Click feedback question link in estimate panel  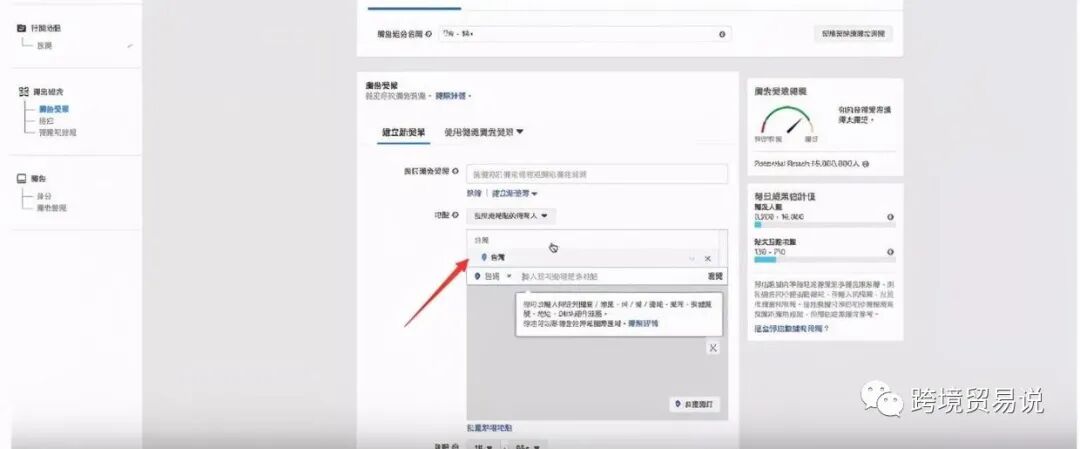791,328
